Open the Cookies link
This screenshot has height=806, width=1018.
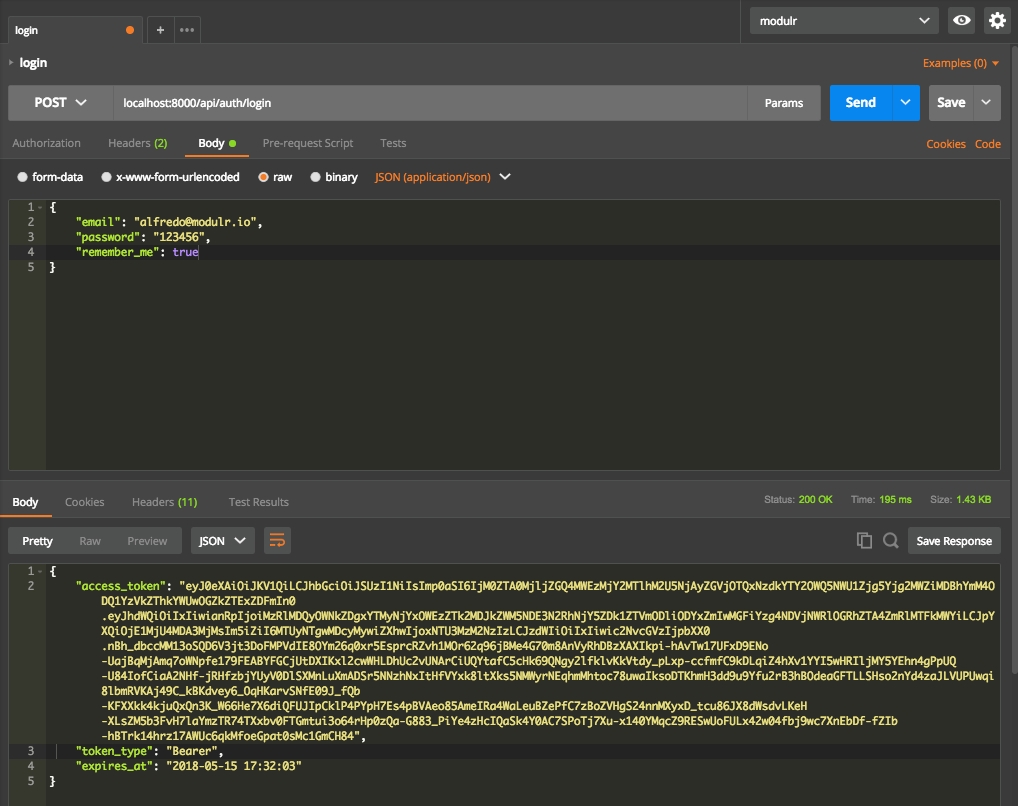[945, 144]
